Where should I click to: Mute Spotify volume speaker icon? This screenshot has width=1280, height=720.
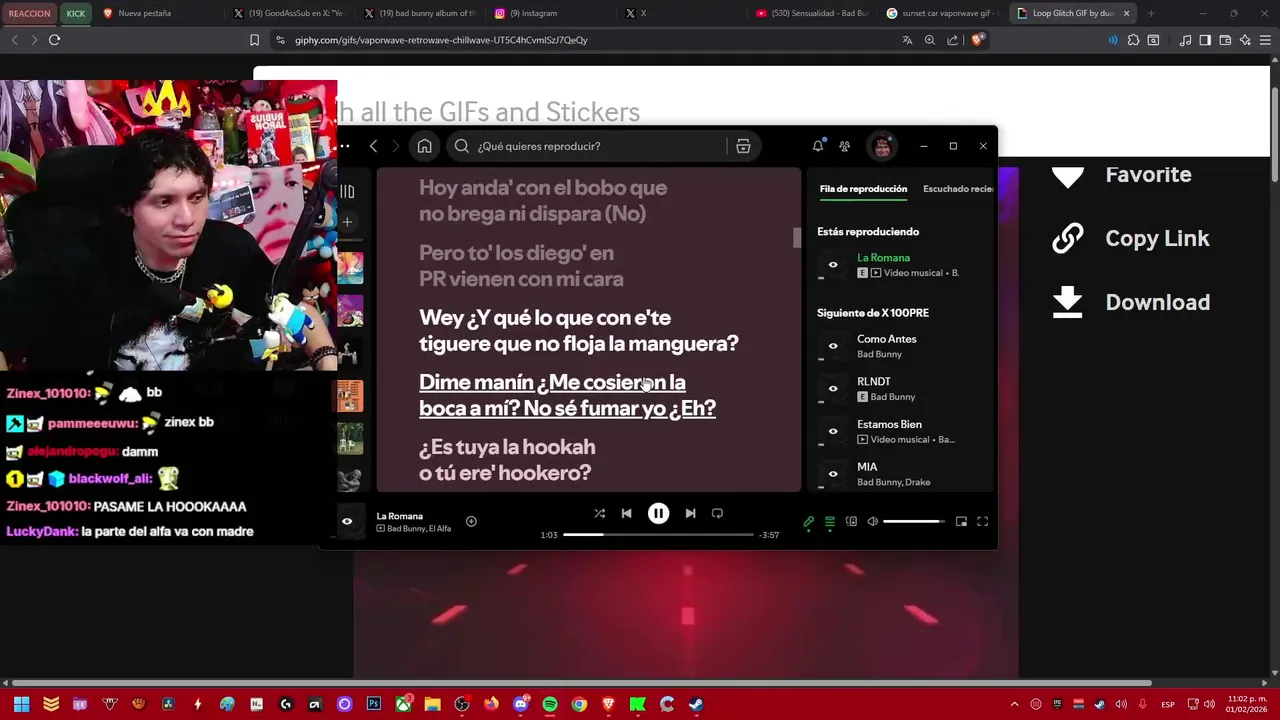click(872, 521)
